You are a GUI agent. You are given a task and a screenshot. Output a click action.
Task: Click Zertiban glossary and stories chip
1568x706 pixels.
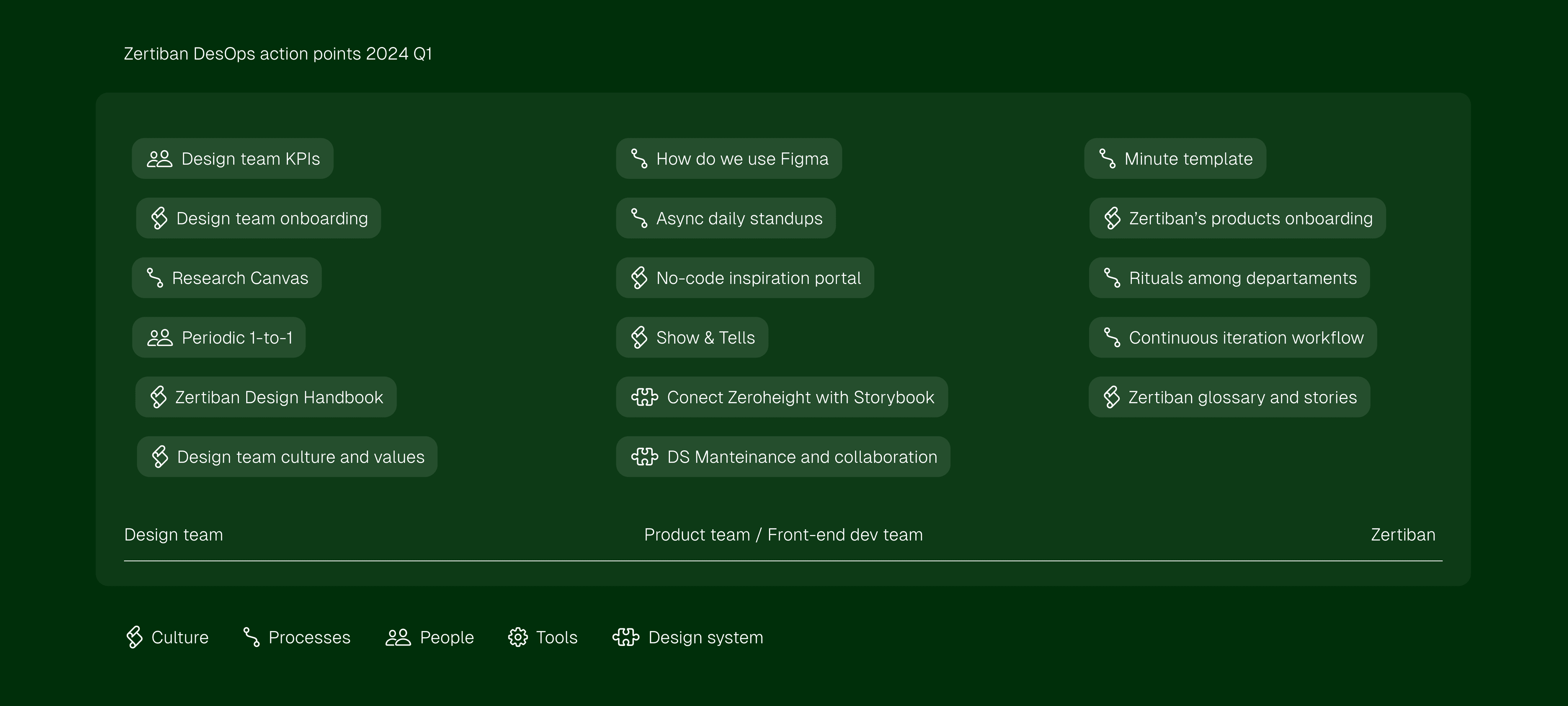1229,398
